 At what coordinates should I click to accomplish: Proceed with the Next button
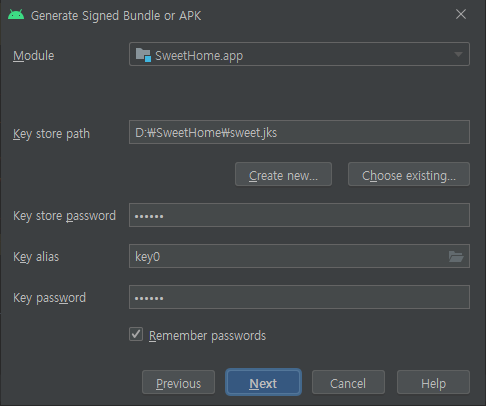pyautogui.click(x=263, y=382)
